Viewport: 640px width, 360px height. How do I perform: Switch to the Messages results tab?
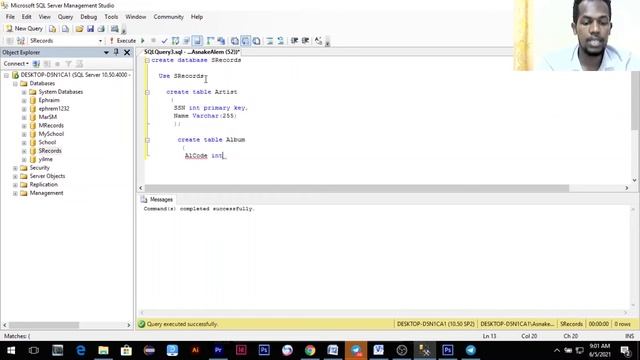[x=157, y=200]
